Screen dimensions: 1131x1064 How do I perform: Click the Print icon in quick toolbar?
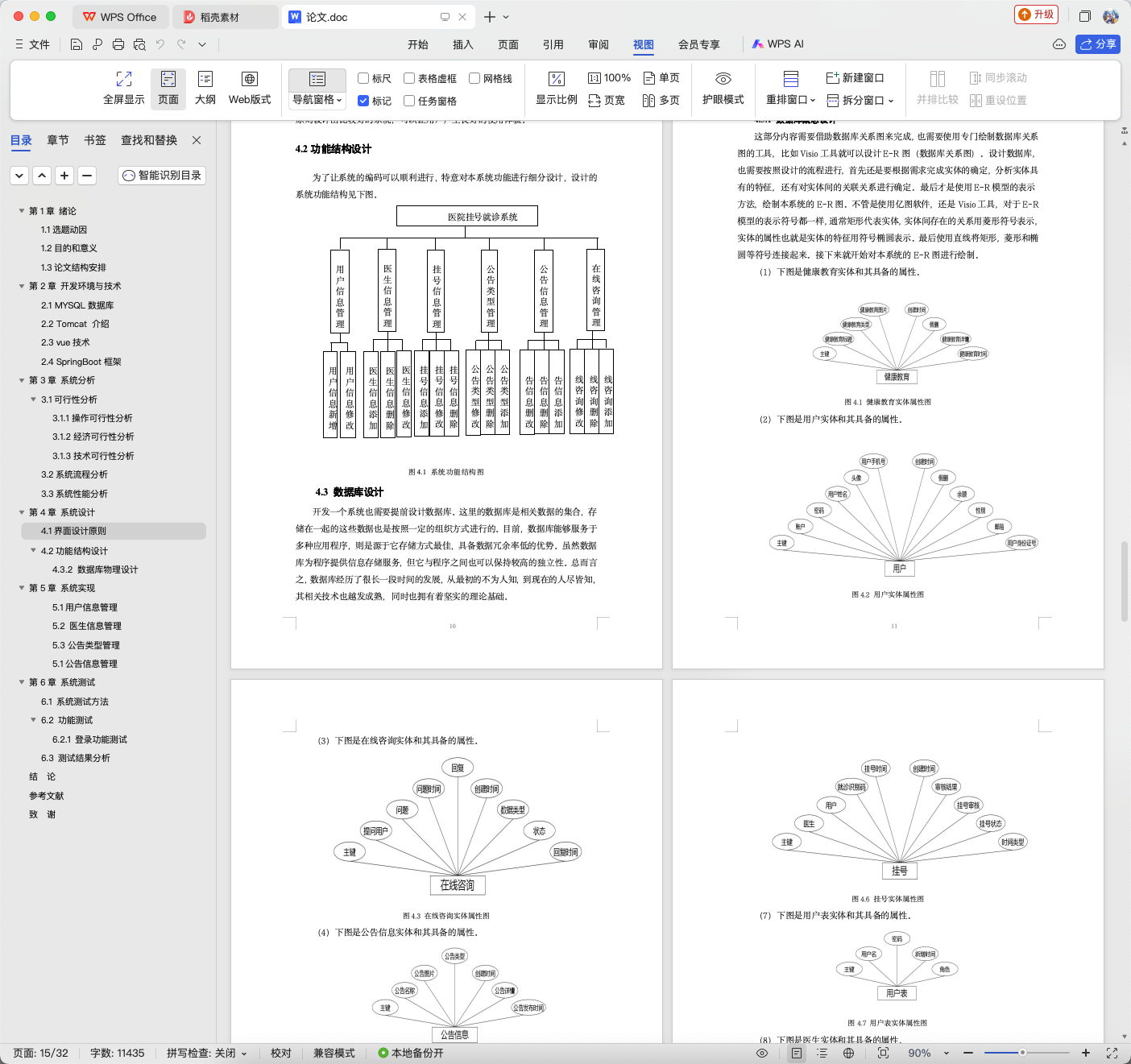118,44
